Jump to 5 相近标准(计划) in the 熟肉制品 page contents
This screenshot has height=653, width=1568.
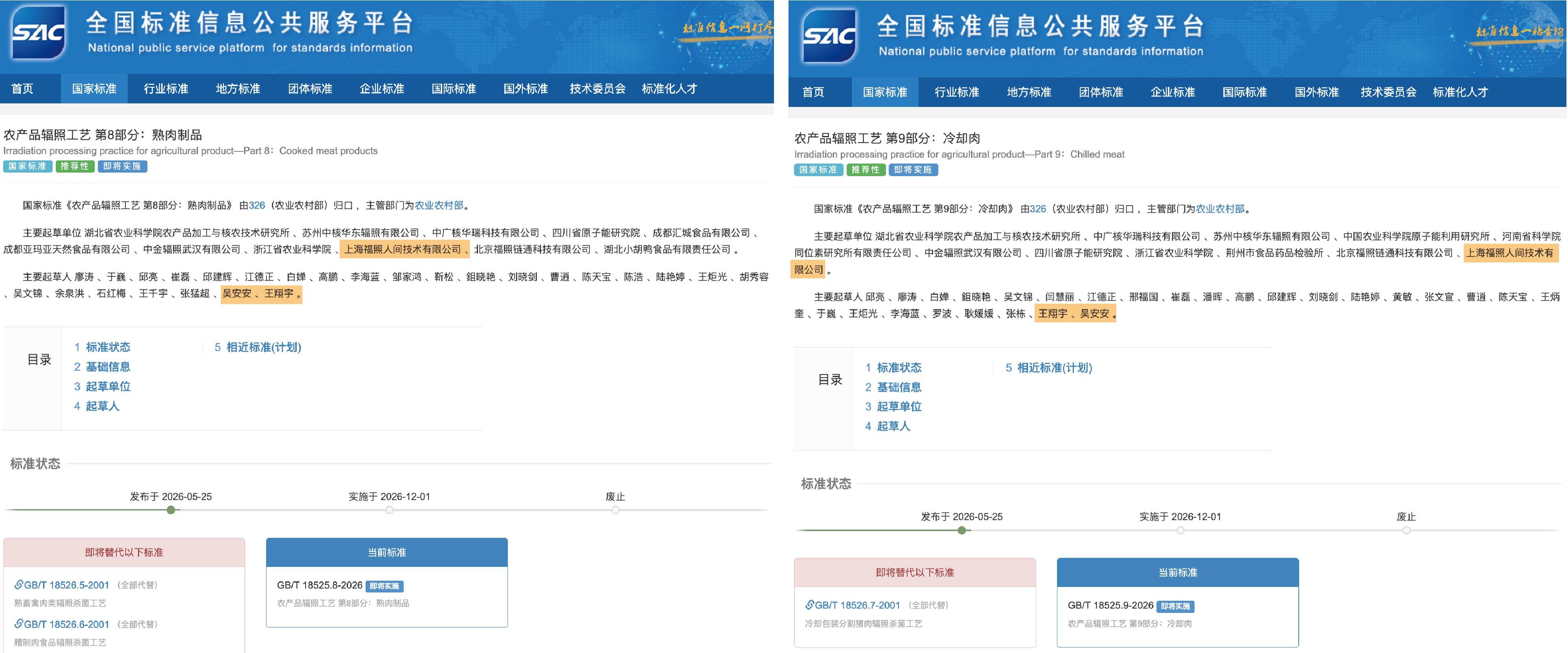[257, 348]
